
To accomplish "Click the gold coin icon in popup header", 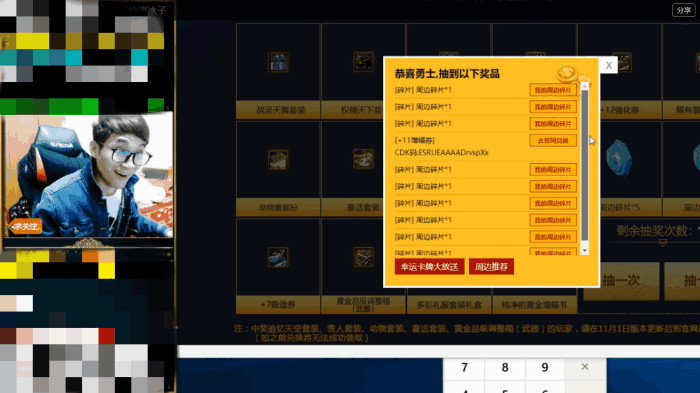I will tap(567, 73).
